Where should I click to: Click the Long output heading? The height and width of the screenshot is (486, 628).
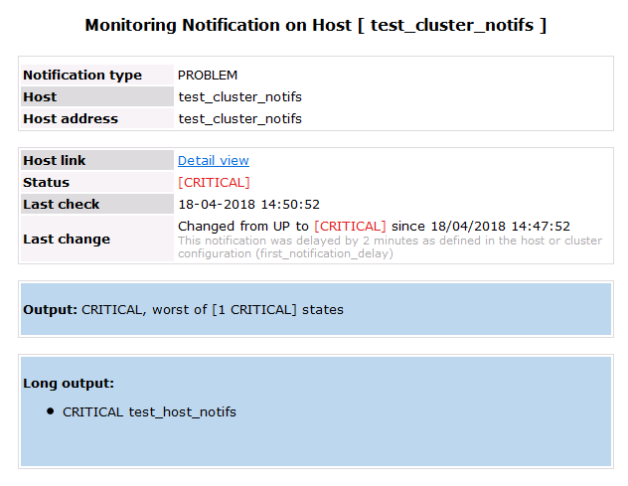click(68, 383)
